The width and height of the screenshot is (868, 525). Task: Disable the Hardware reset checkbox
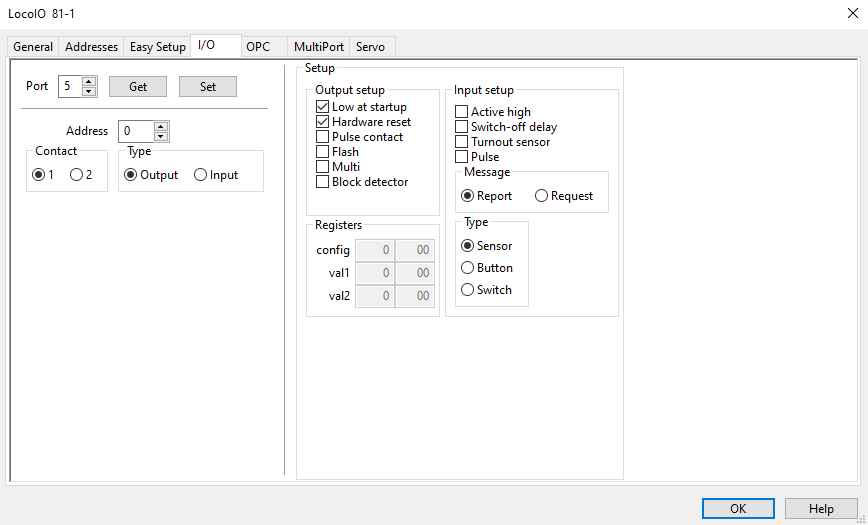coord(323,122)
